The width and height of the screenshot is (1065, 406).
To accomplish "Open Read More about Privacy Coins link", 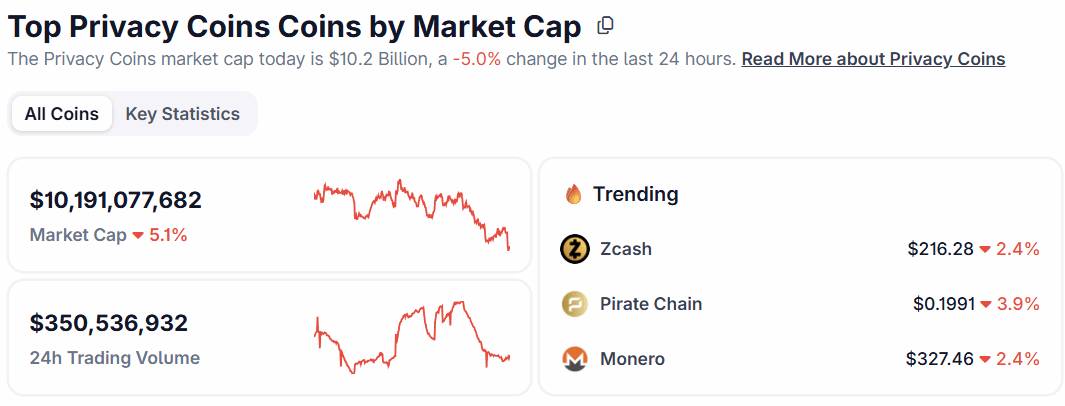I will pyautogui.click(x=873, y=59).
